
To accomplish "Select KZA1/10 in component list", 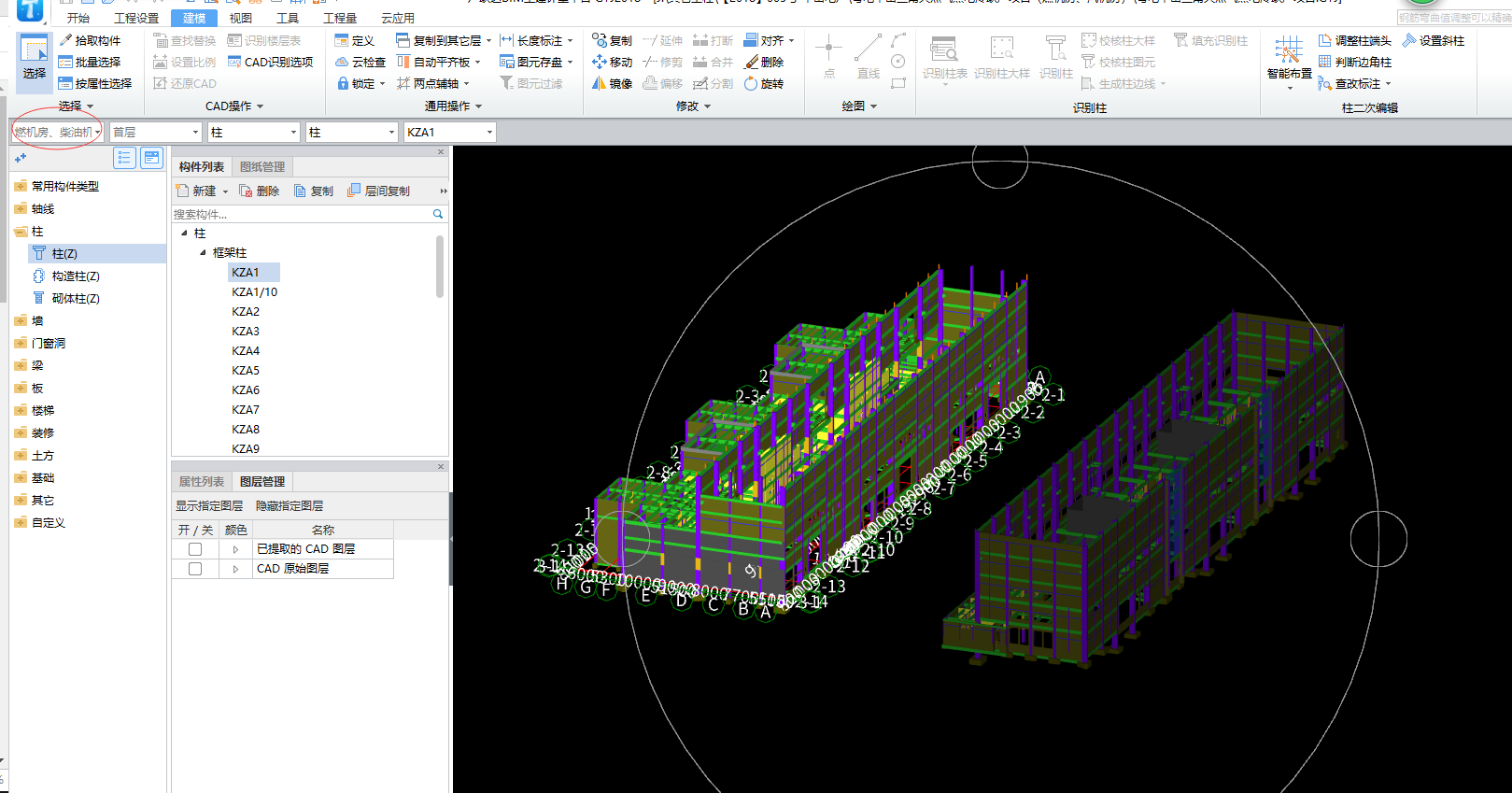I will [255, 292].
